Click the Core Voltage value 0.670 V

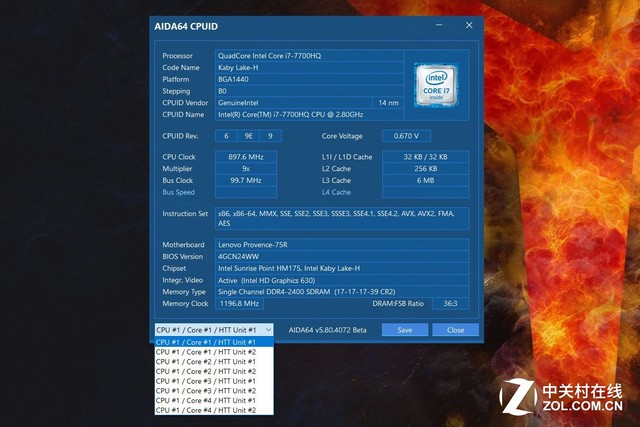406,136
